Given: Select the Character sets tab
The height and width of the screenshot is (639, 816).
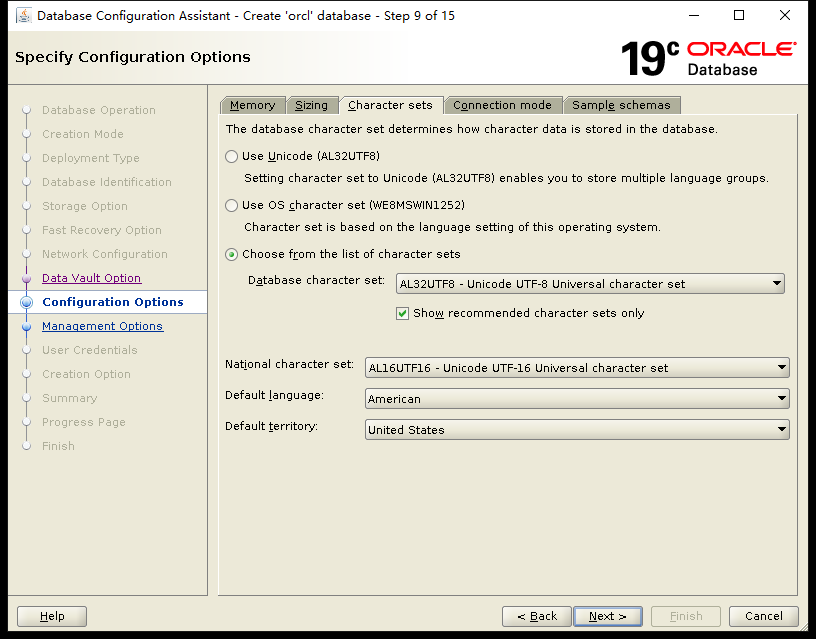Looking at the screenshot, I should [390, 105].
